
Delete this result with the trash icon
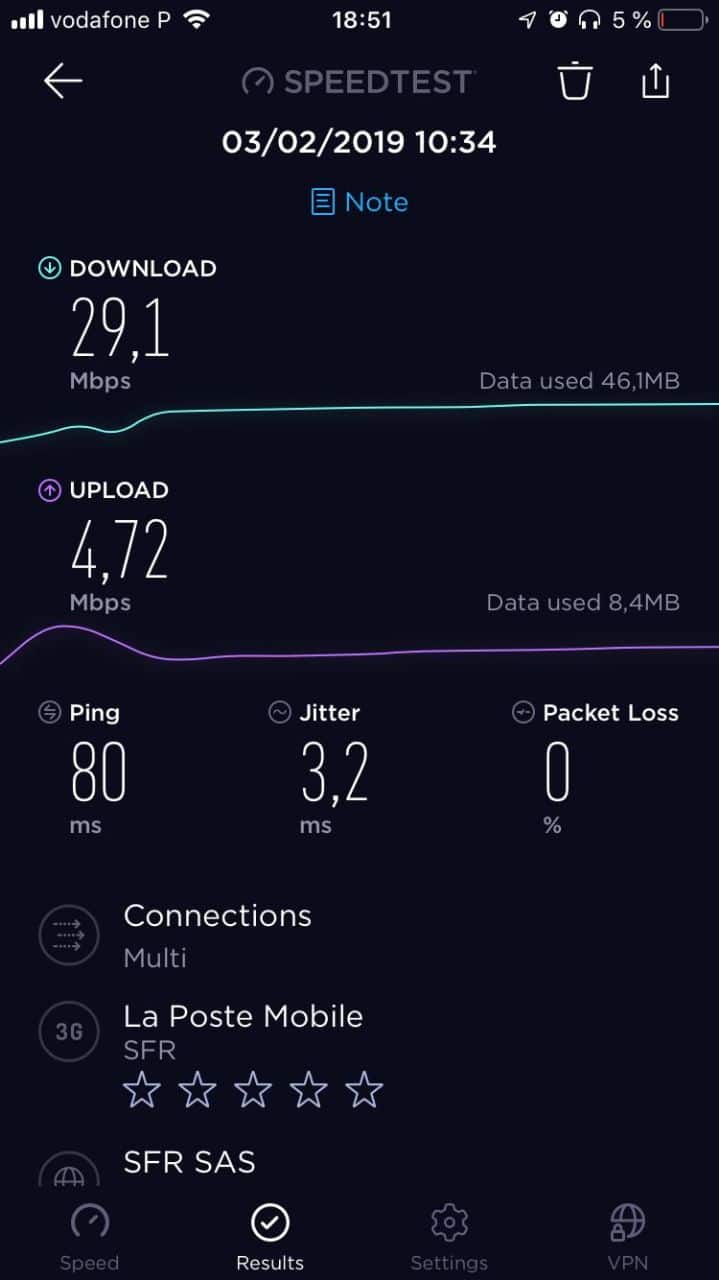[575, 81]
